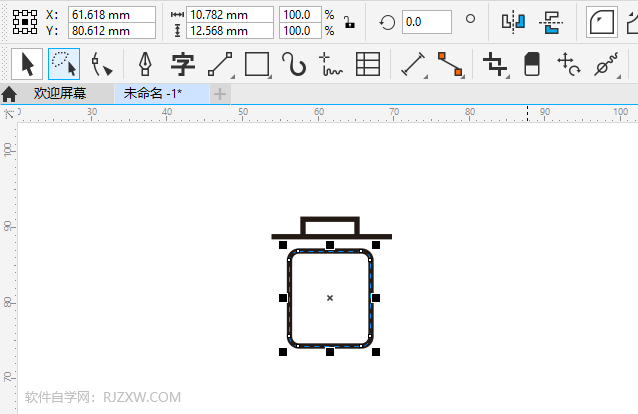Screen dimensions: 638x414
Task: Select the Table tool
Action: 368,64
